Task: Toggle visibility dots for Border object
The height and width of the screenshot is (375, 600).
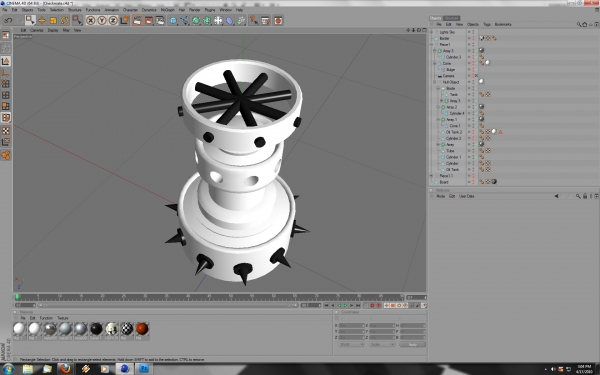Action: (473, 38)
